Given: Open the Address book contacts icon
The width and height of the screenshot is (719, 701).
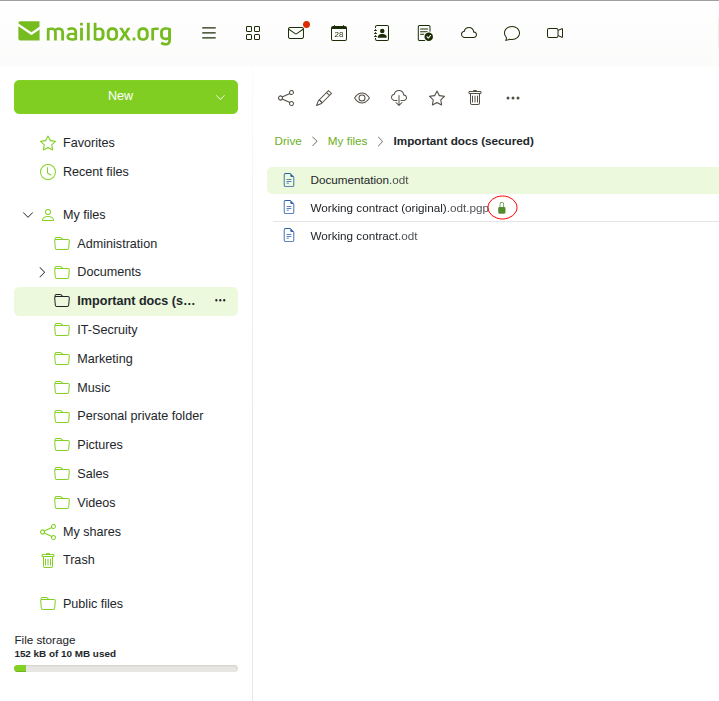Looking at the screenshot, I should click(382, 33).
